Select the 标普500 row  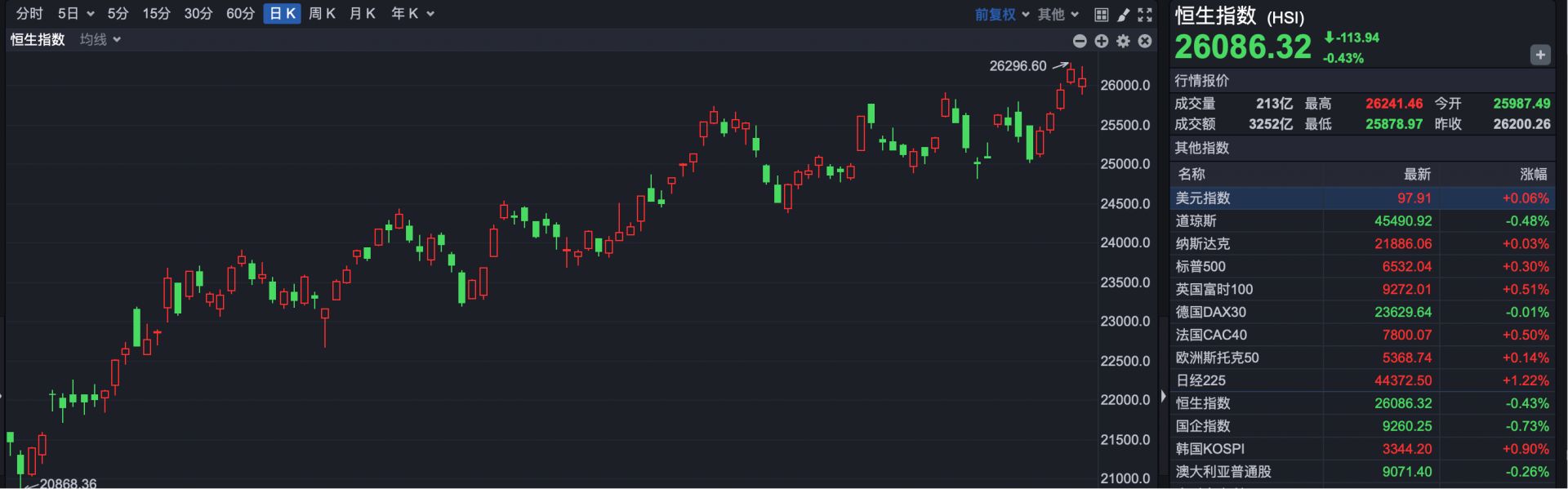click(1362, 266)
